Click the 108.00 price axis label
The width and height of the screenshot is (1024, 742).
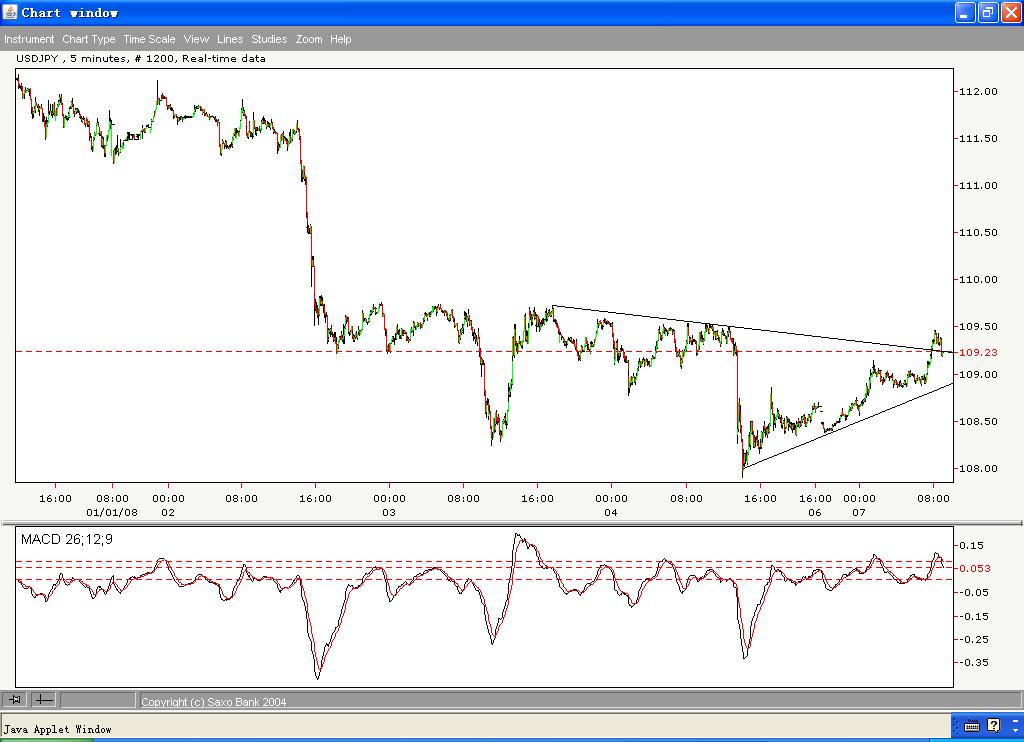click(978, 468)
